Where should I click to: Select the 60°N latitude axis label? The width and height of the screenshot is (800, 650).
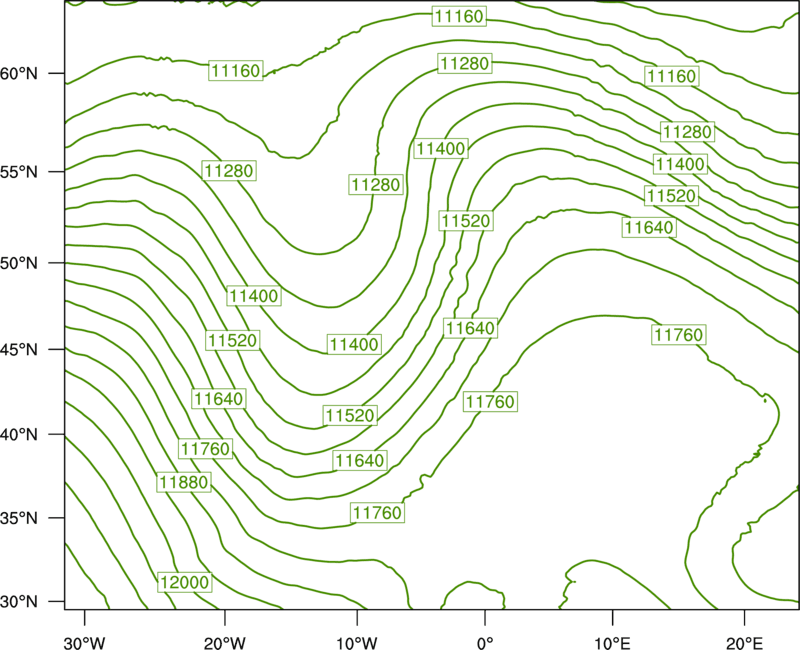[x=19, y=74]
